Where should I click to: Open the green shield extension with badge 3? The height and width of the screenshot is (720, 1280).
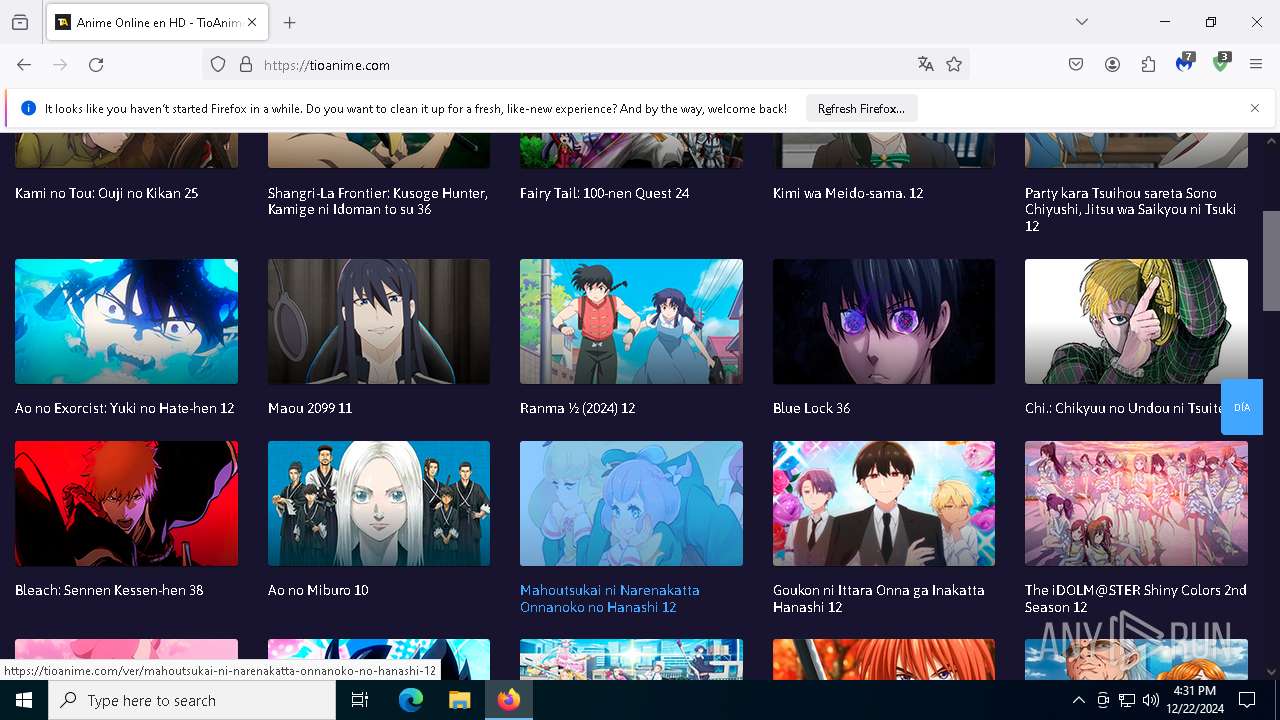[x=1221, y=64]
